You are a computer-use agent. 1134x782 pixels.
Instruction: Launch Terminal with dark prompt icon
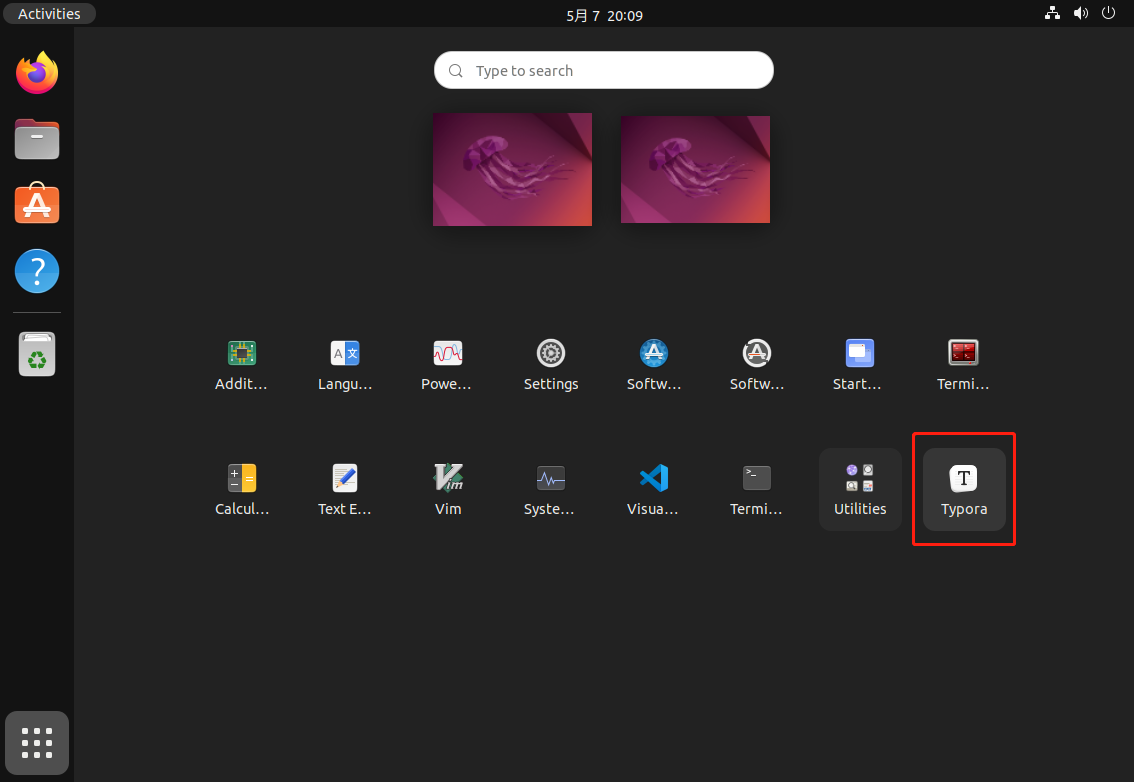756,489
